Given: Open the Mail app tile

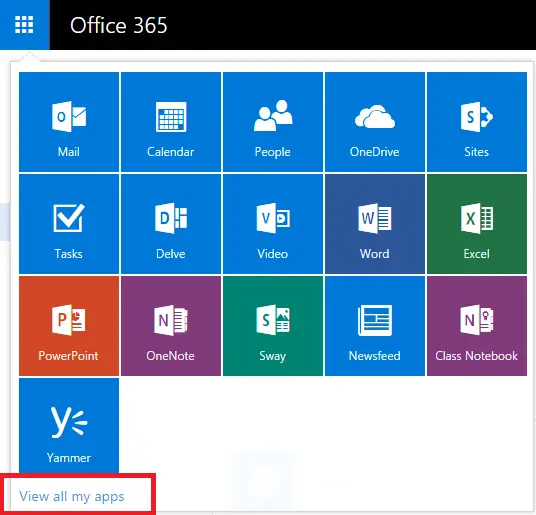Looking at the screenshot, I should (69, 122).
